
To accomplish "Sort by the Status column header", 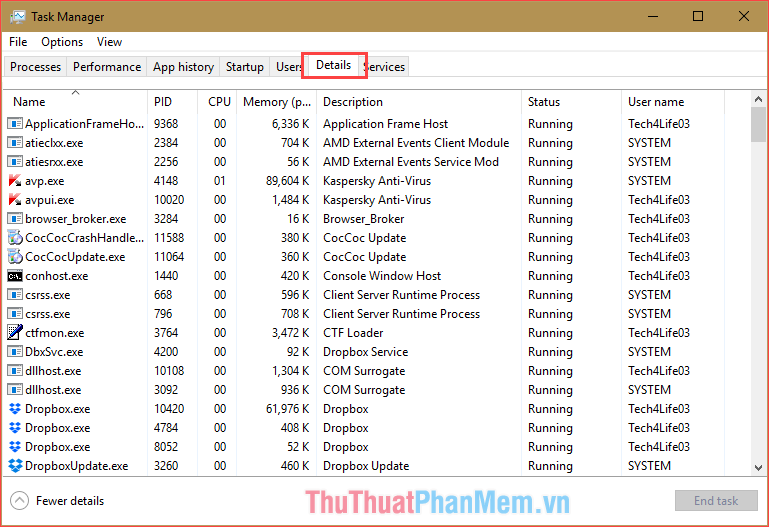I will [x=571, y=101].
